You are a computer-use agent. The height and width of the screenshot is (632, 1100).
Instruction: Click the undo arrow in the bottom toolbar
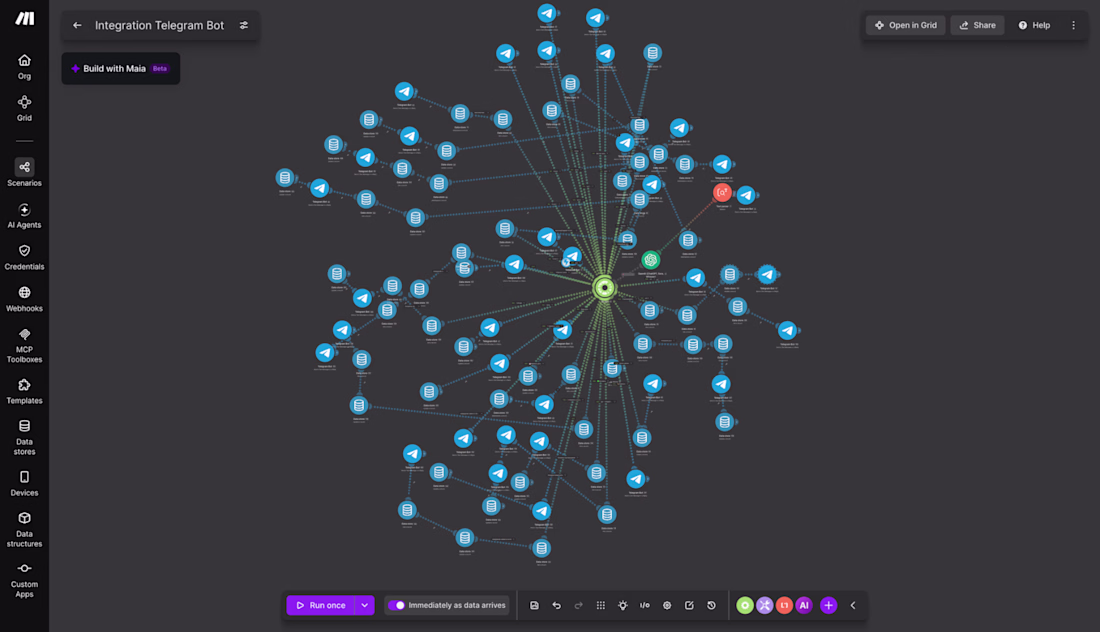pos(556,605)
